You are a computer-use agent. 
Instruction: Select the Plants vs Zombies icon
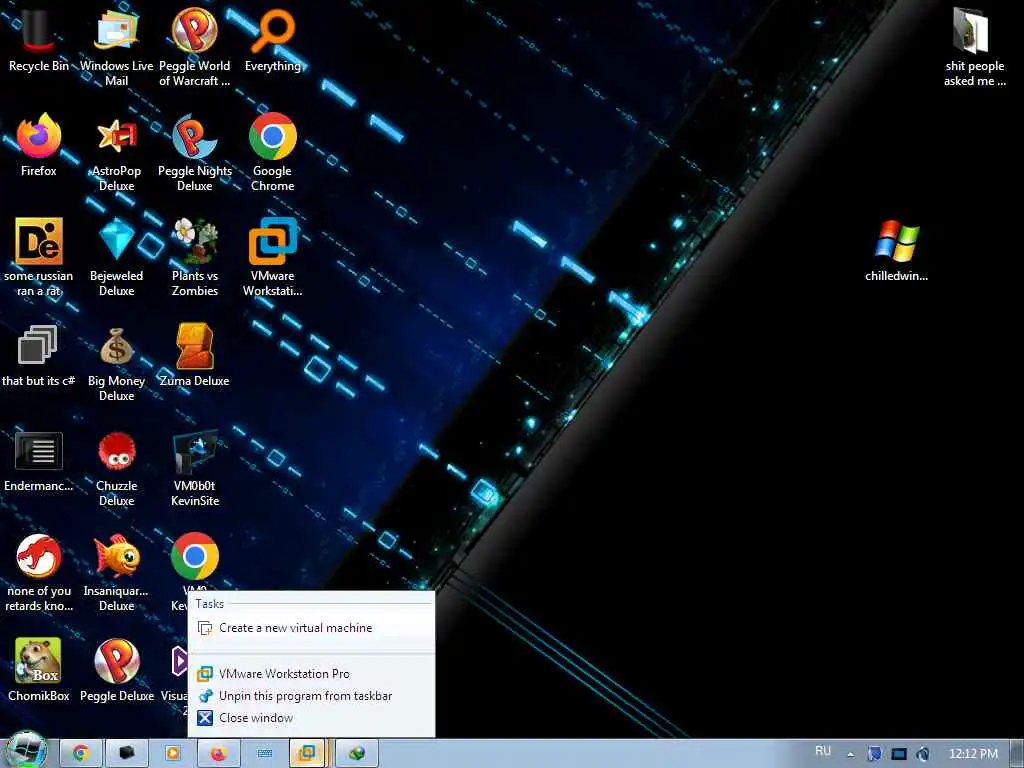pyautogui.click(x=195, y=257)
